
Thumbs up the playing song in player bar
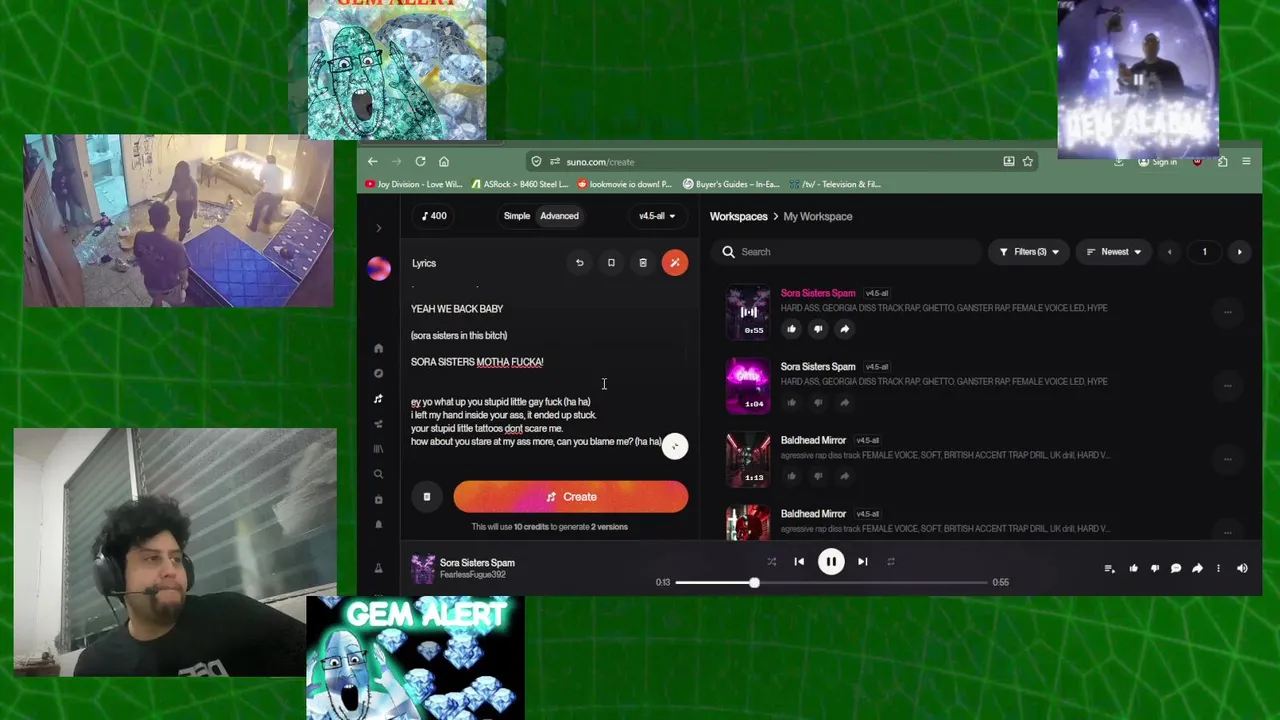click(x=1134, y=568)
